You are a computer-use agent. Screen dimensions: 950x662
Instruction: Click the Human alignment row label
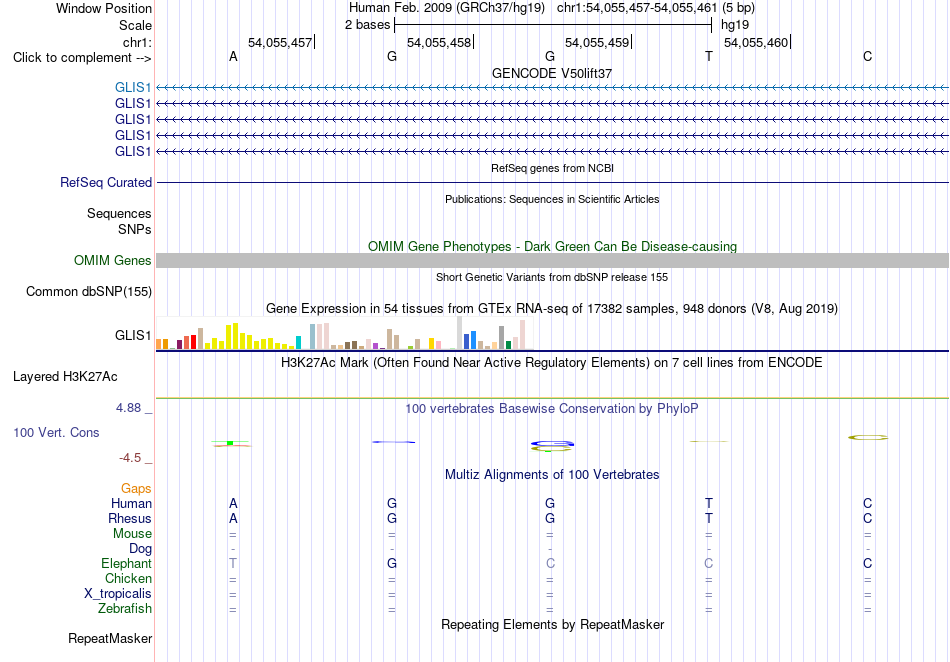[x=131, y=503]
